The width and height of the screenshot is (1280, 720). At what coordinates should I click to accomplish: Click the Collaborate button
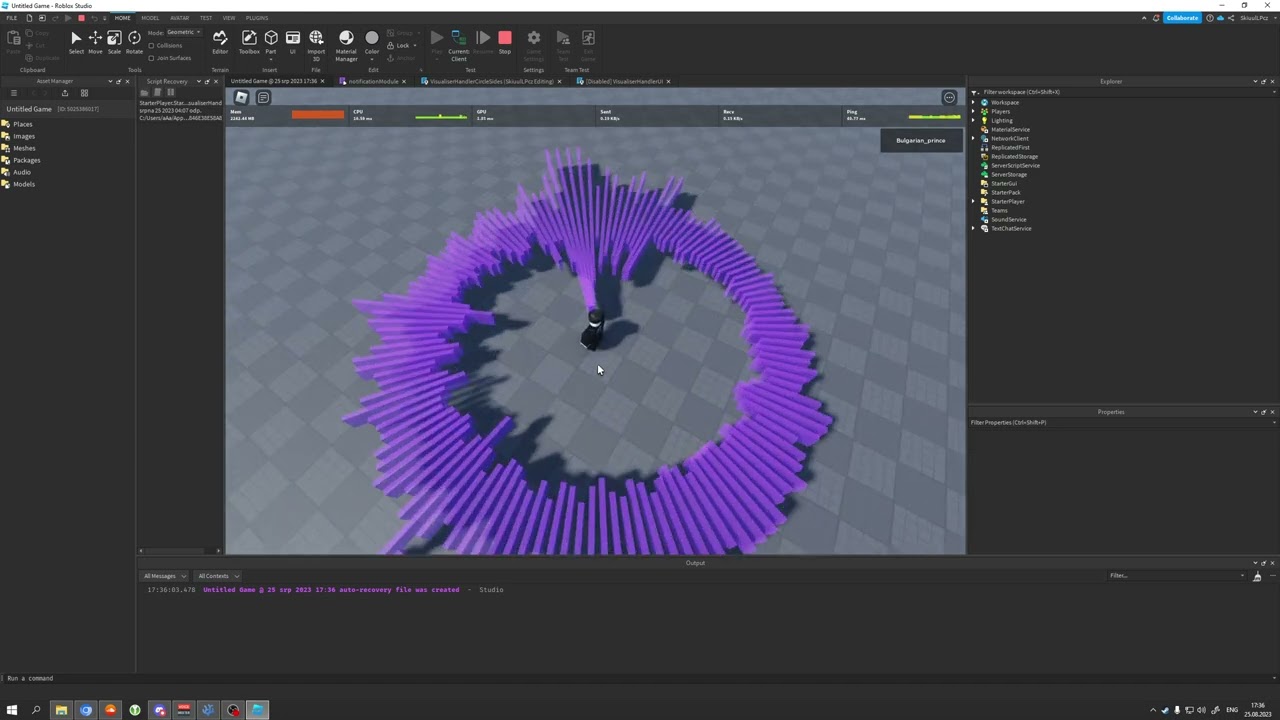[1181, 18]
